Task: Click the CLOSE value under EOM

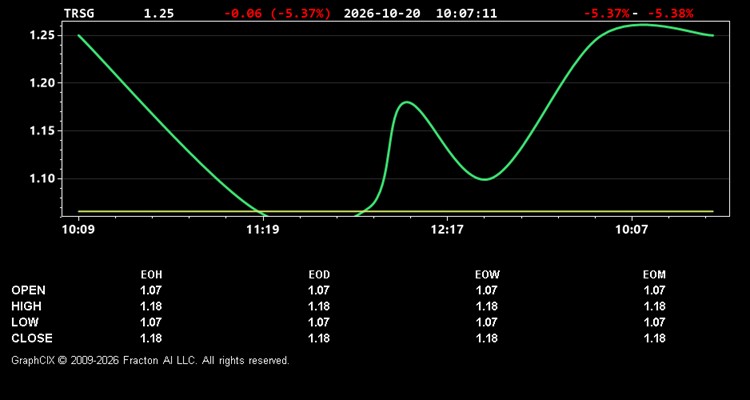Action: pyautogui.click(x=654, y=338)
